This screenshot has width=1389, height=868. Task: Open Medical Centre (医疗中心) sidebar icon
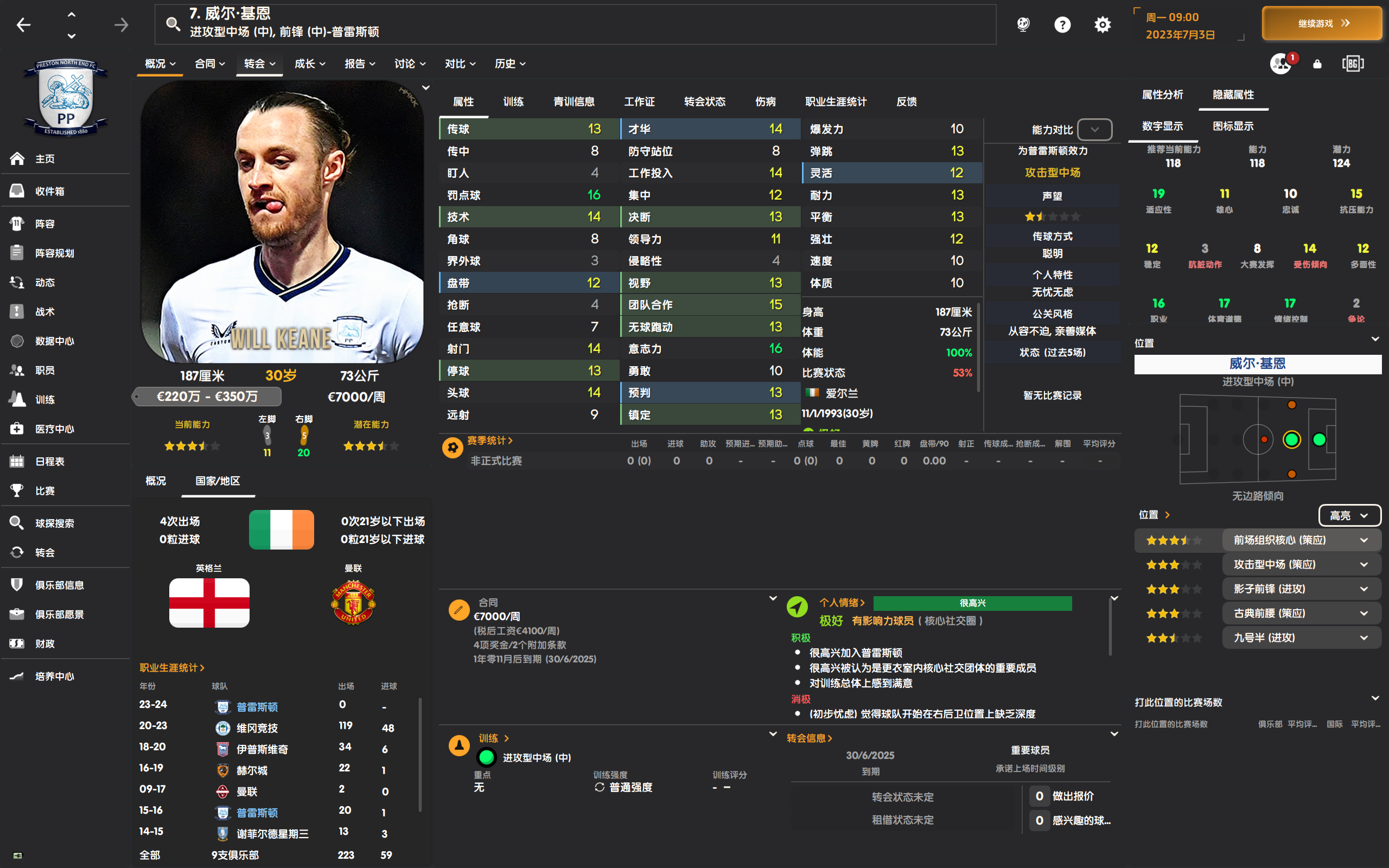point(17,429)
